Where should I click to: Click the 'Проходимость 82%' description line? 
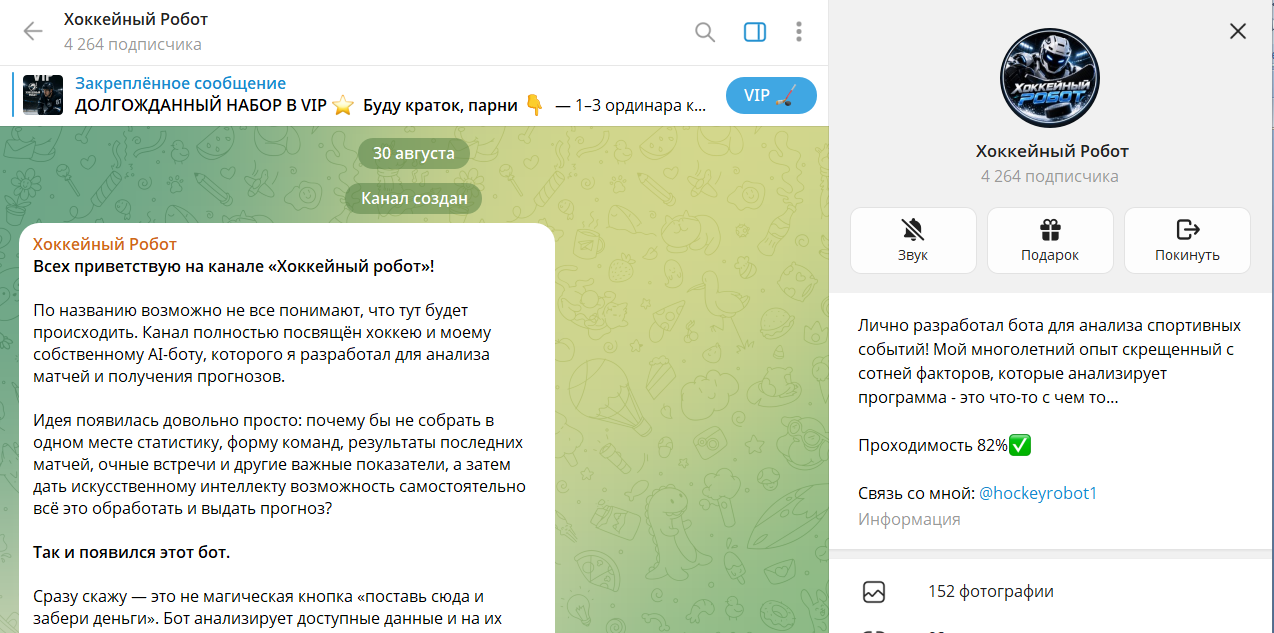coord(945,445)
